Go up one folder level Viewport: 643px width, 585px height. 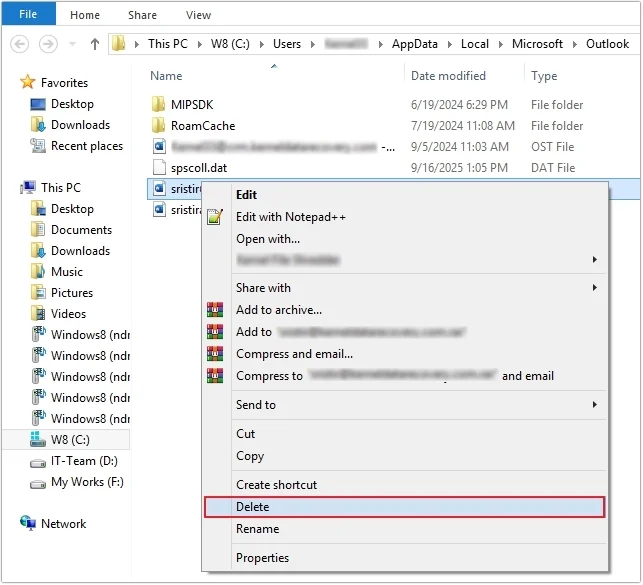pos(95,44)
